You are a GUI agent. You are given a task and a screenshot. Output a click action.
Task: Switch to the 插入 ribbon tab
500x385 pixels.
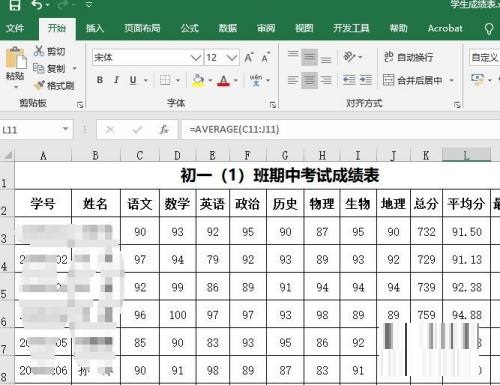click(95, 28)
